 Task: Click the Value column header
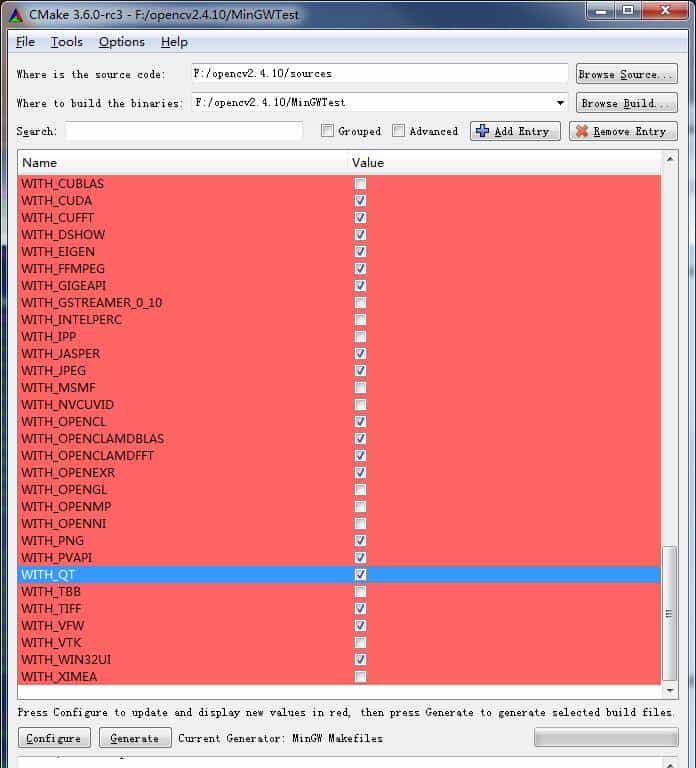click(504, 163)
